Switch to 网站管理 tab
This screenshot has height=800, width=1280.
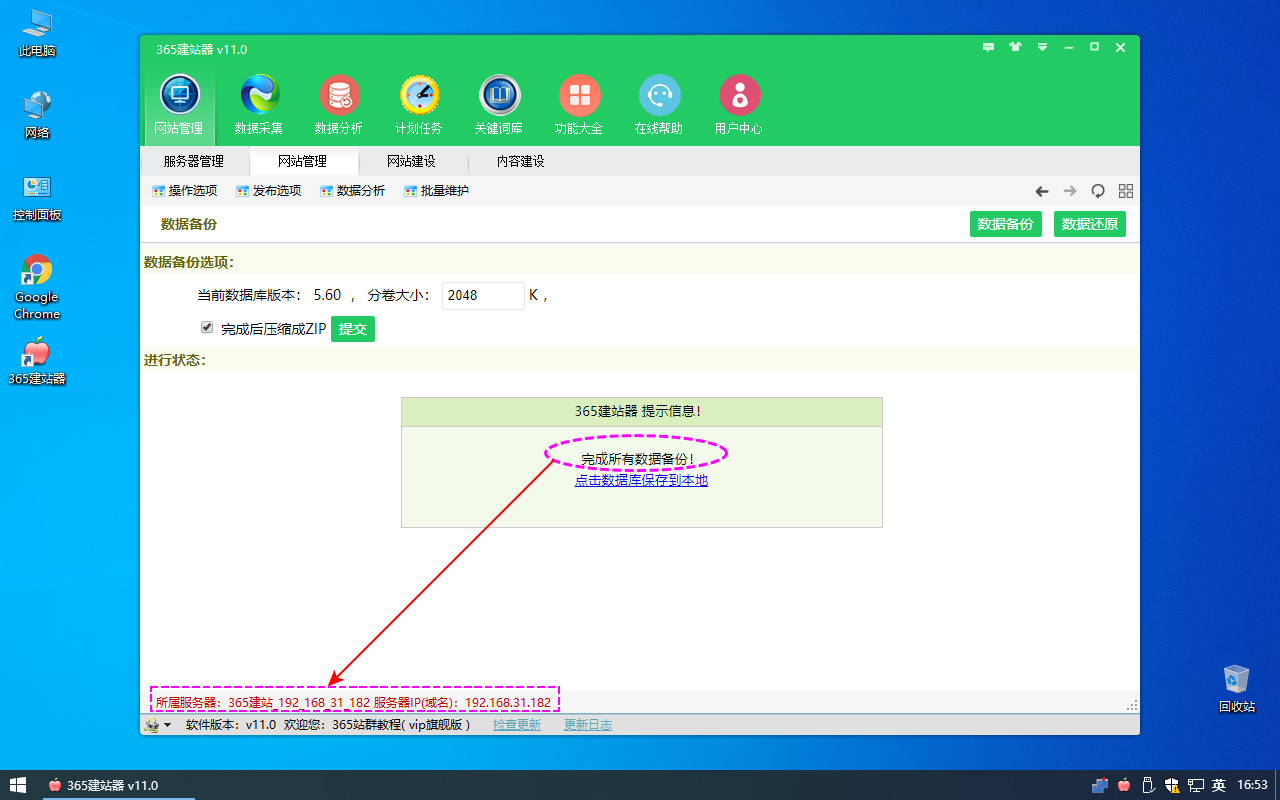tap(303, 161)
